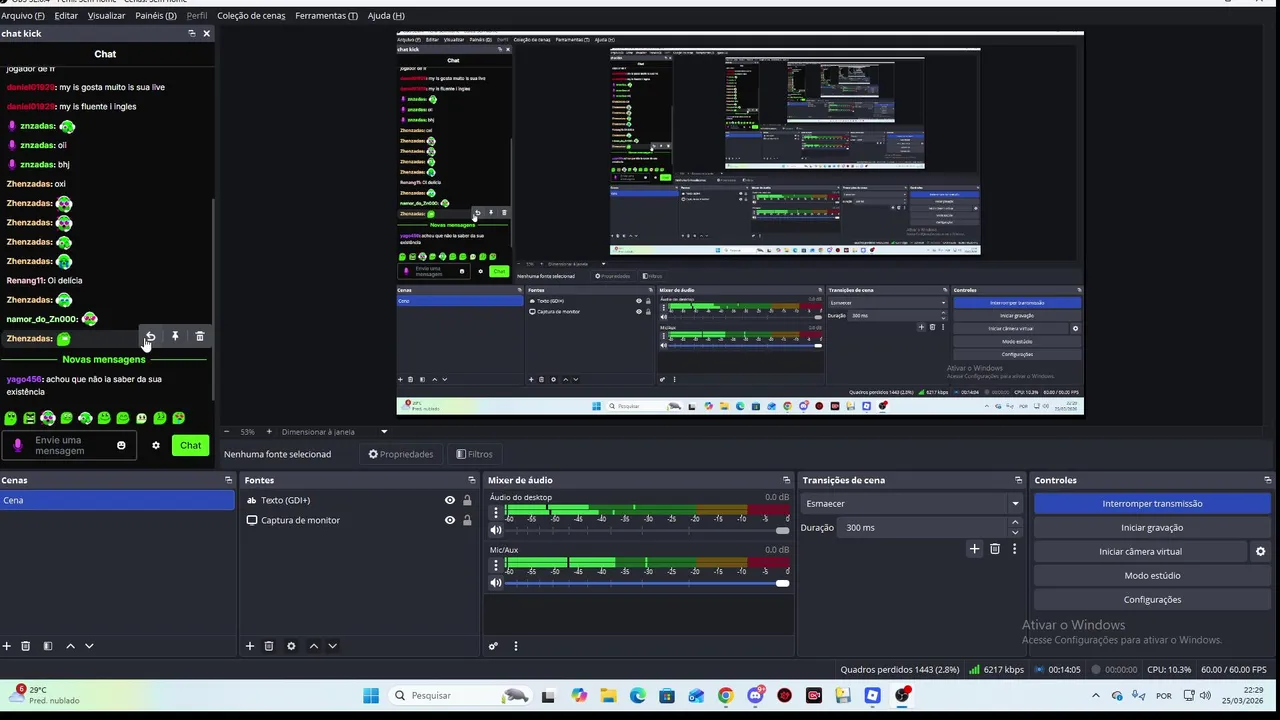Open scene filters icon in Cenas toolbar

pyautogui.click(x=47, y=646)
